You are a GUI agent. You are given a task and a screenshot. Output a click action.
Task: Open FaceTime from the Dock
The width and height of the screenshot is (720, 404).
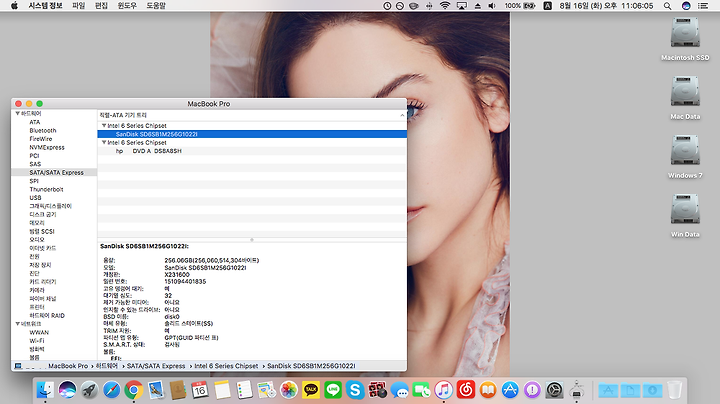(x=422, y=390)
